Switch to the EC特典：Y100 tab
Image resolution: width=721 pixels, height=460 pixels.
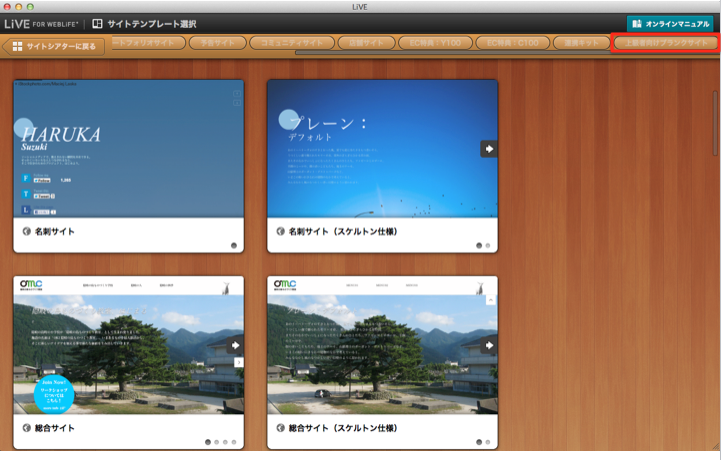(435, 43)
